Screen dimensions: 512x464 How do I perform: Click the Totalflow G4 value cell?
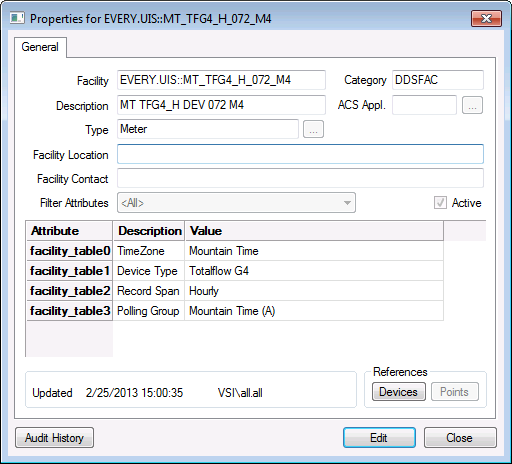pyautogui.click(x=314, y=271)
